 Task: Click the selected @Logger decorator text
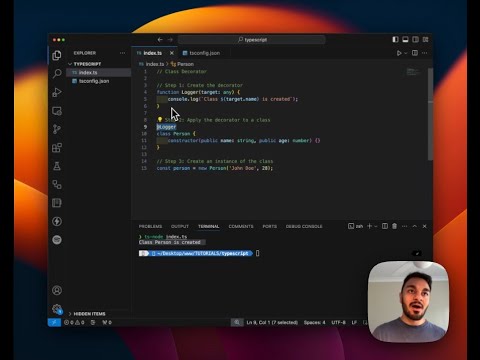pyautogui.click(x=166, y=127)
